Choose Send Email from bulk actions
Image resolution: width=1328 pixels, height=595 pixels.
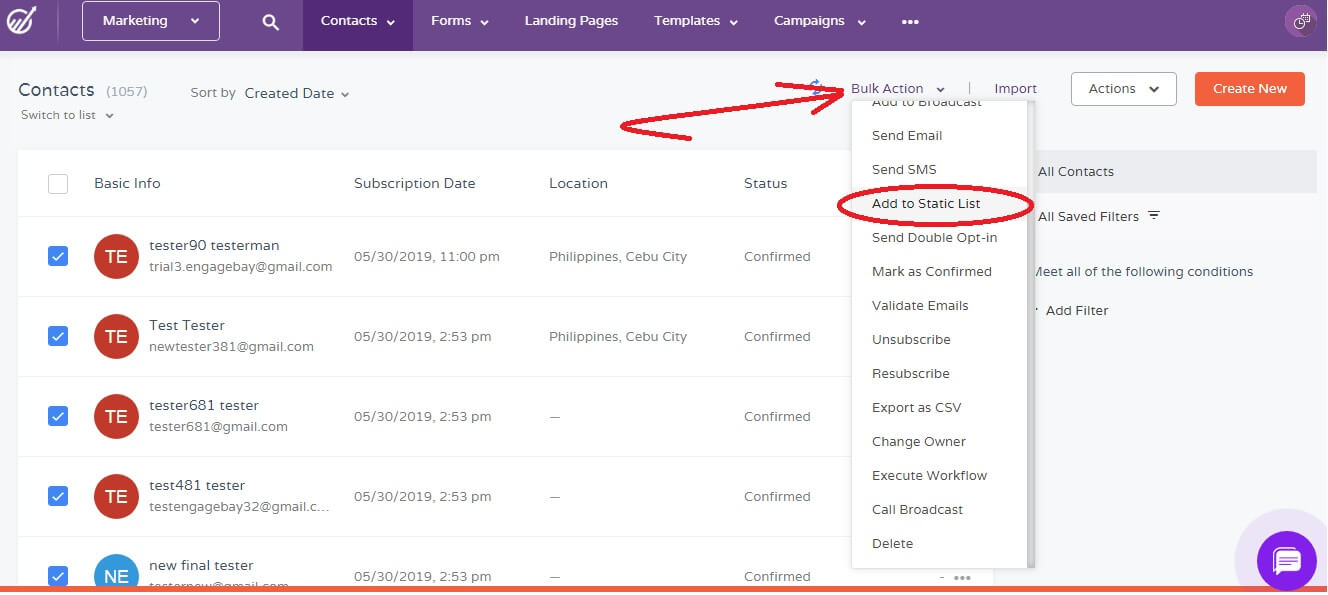pos(907,136)
